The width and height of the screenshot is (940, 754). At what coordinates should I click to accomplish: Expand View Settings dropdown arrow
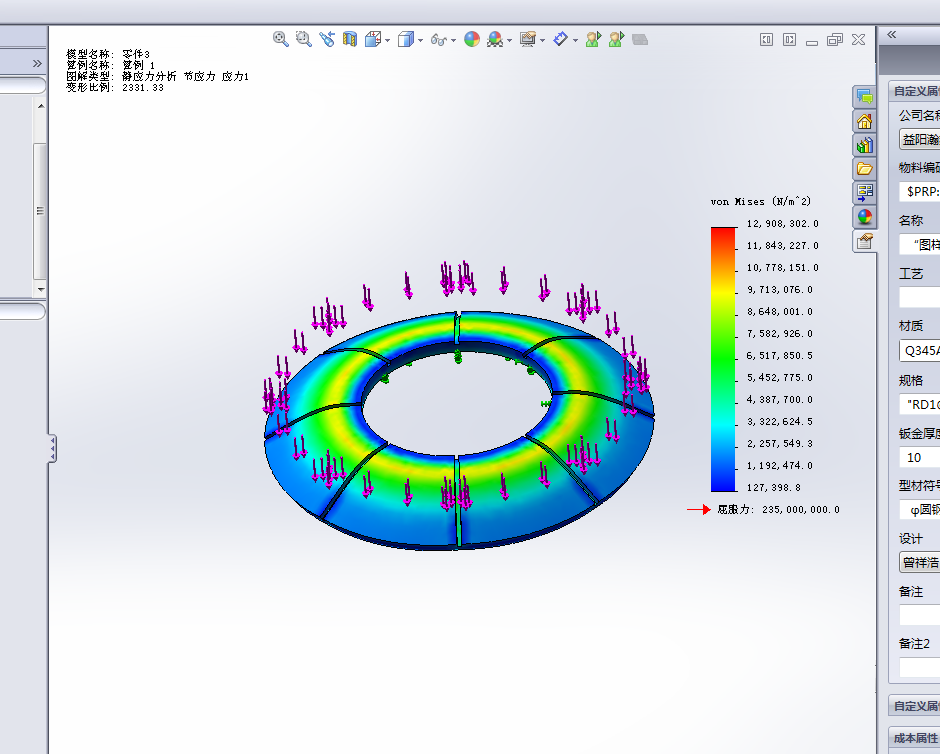click(543, 40)
